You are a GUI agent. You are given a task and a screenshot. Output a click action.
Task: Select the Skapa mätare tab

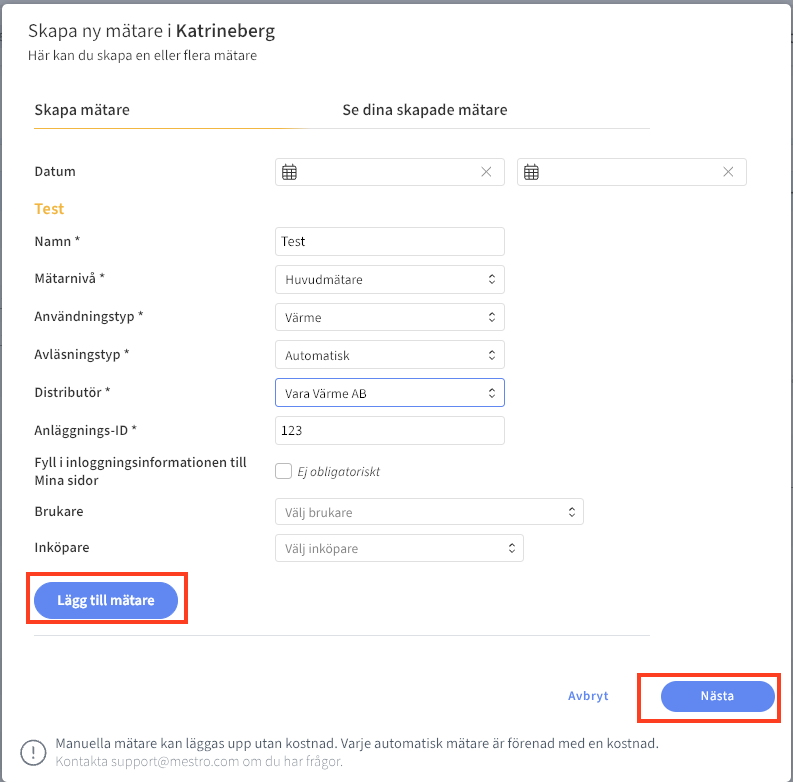82,110
